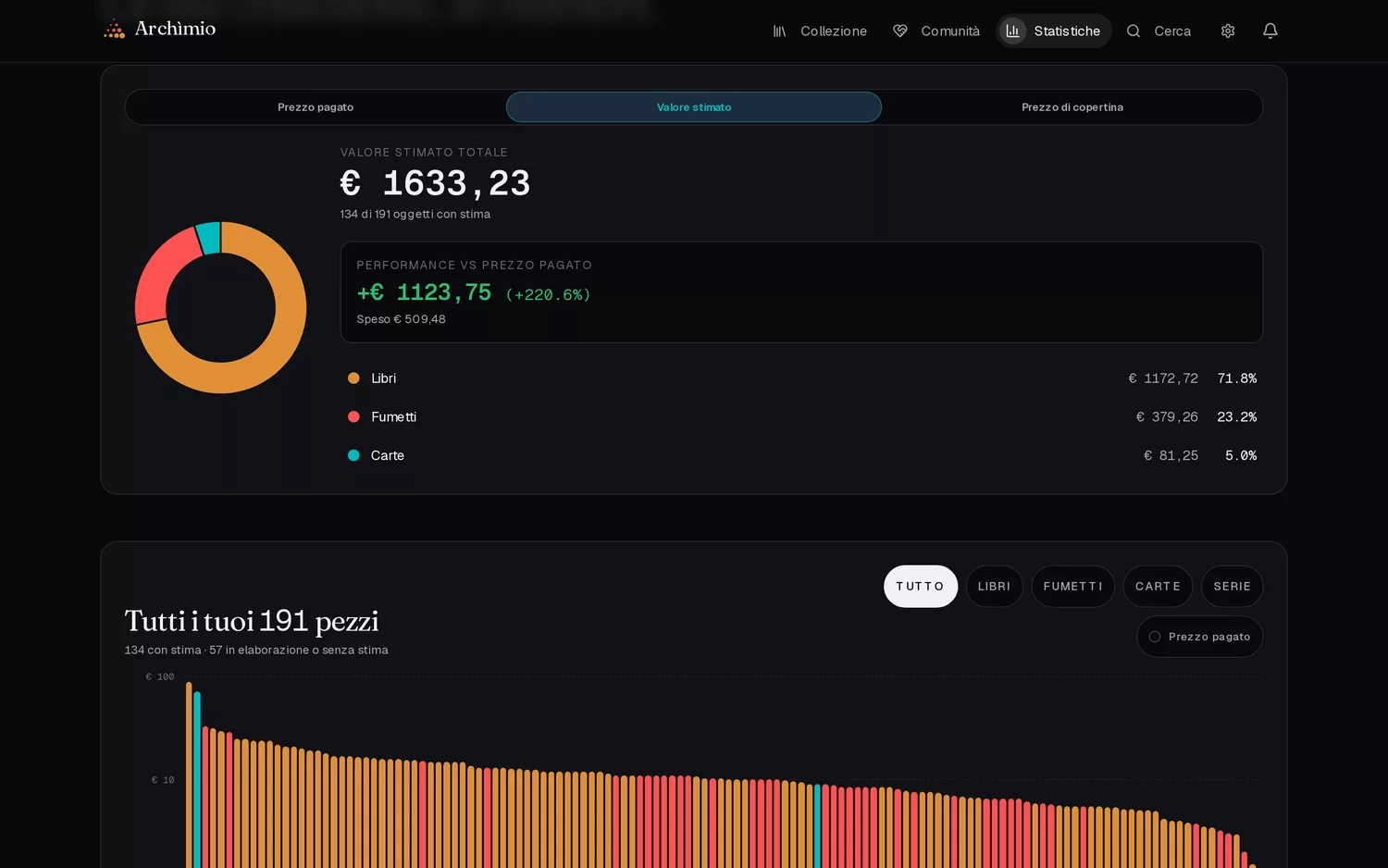
Task: Click '134 con stima · 57 in elaborazione' subtitle
Action: click(256, 651)
